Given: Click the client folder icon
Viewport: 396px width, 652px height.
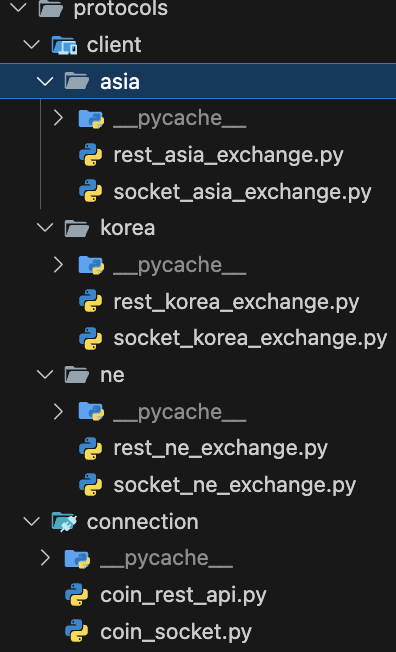Looking at the screenshot, I should click(64, 44).
